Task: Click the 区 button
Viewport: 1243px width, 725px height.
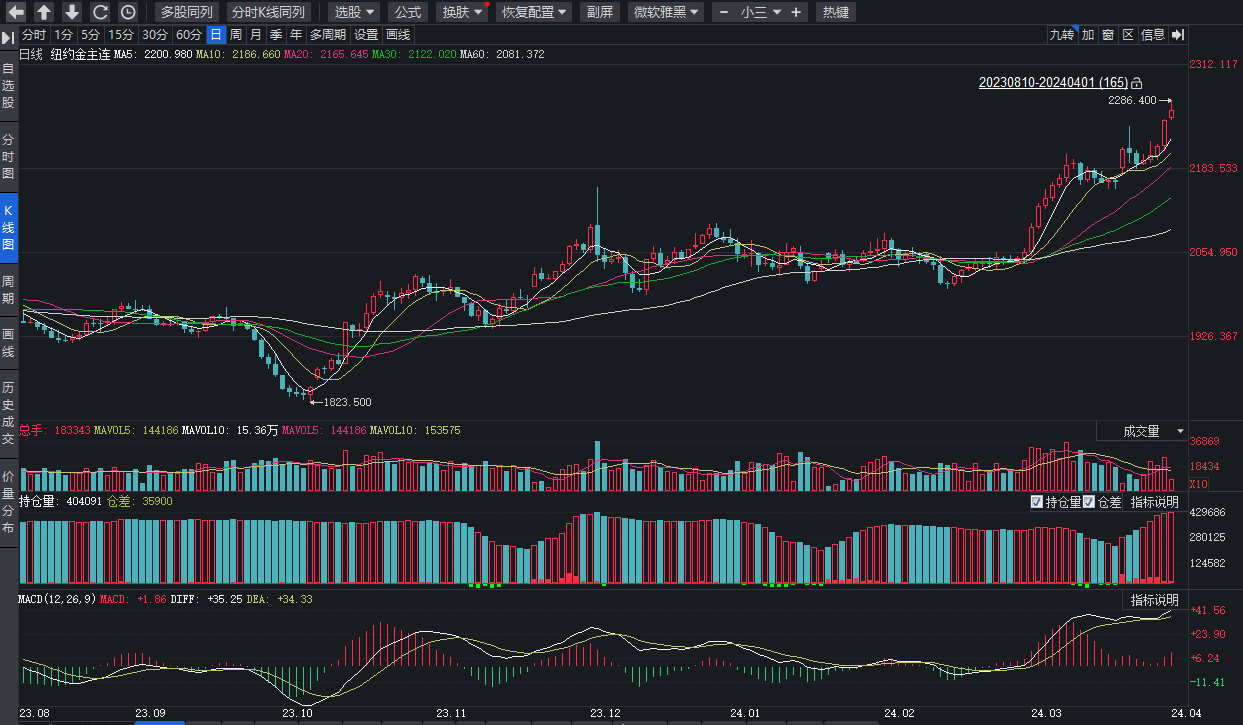Action: (1128, 35)
